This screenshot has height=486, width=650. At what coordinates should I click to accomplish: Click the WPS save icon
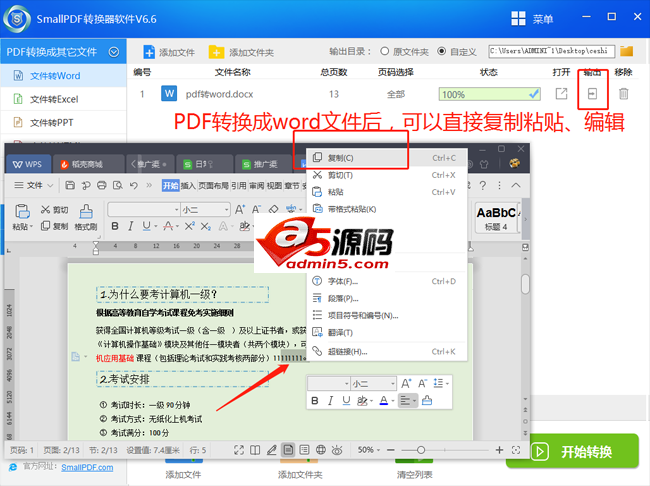70,185
